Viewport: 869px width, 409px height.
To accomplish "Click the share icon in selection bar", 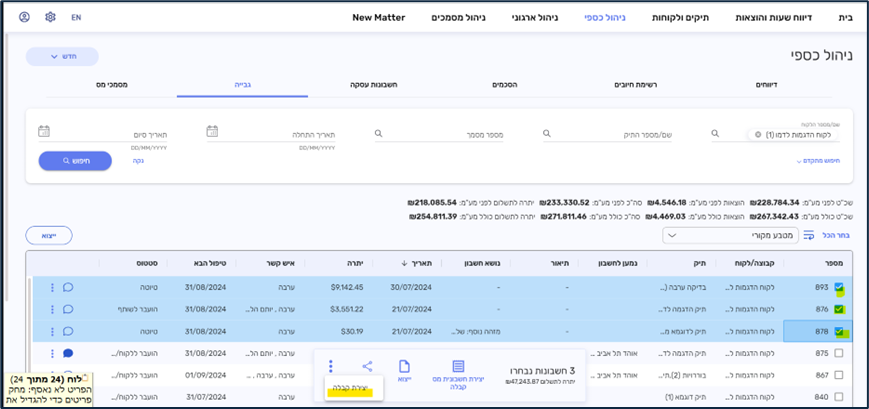I will tap(367, 367).
